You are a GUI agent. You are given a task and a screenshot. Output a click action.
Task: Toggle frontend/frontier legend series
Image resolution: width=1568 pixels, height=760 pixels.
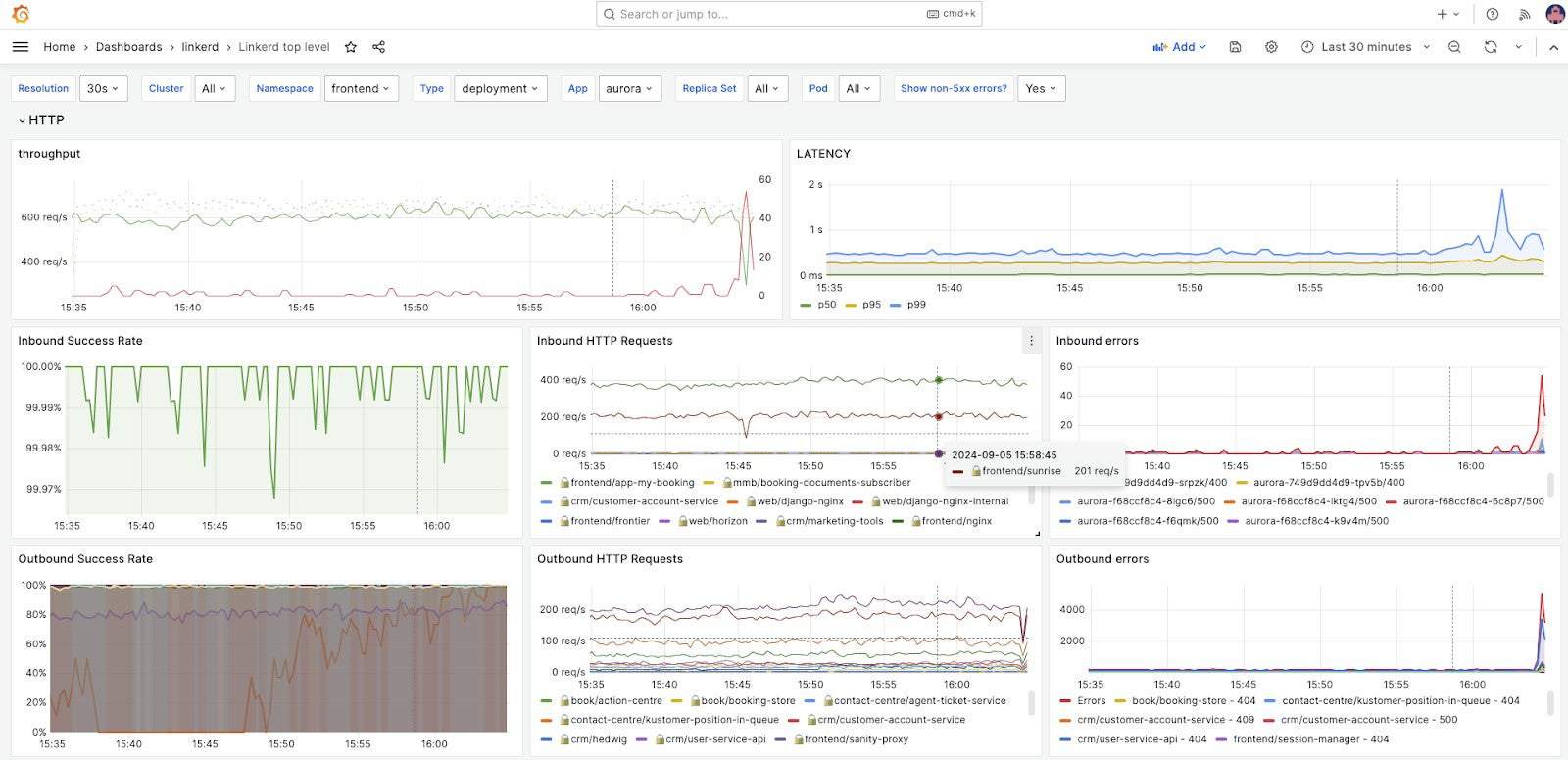tap(604, 521)
